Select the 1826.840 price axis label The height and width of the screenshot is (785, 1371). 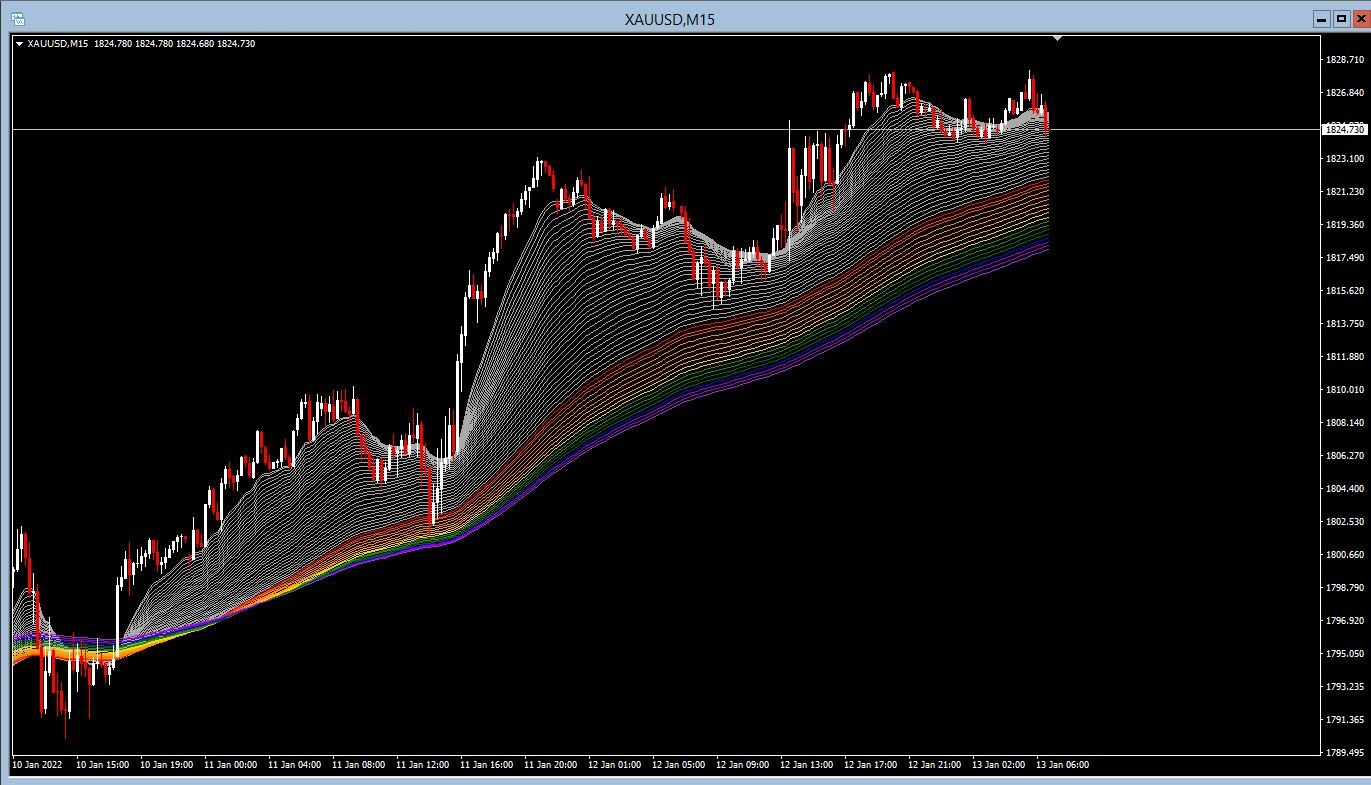pos(1345,93)
